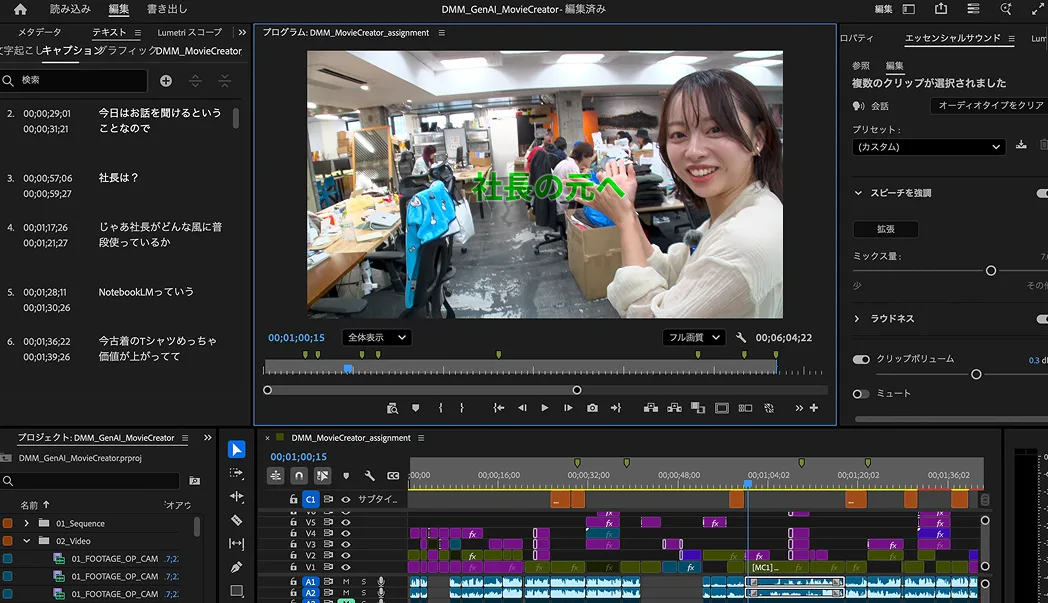Toggle V1 track output eye
This screenshot has width=1048, height=603.
point(346,567)
